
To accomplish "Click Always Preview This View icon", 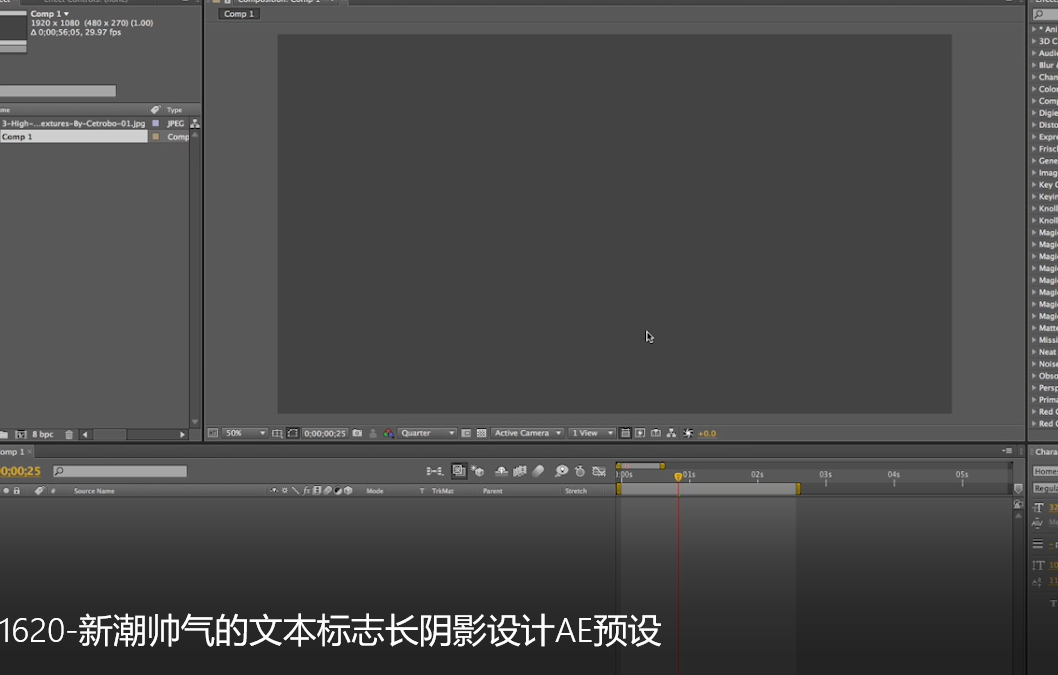I will click(213, 433).
